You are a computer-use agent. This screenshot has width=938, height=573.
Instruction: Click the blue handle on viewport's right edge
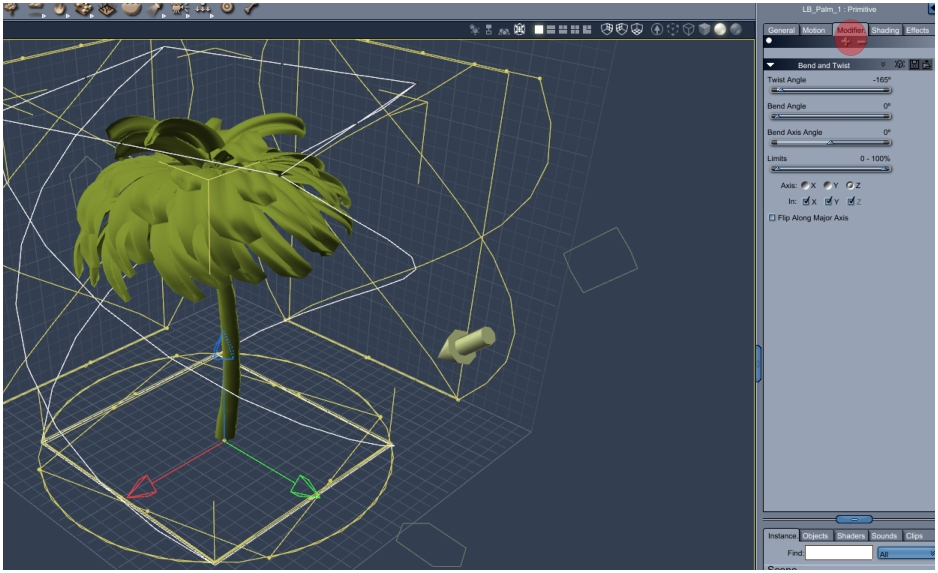(759, 363)
